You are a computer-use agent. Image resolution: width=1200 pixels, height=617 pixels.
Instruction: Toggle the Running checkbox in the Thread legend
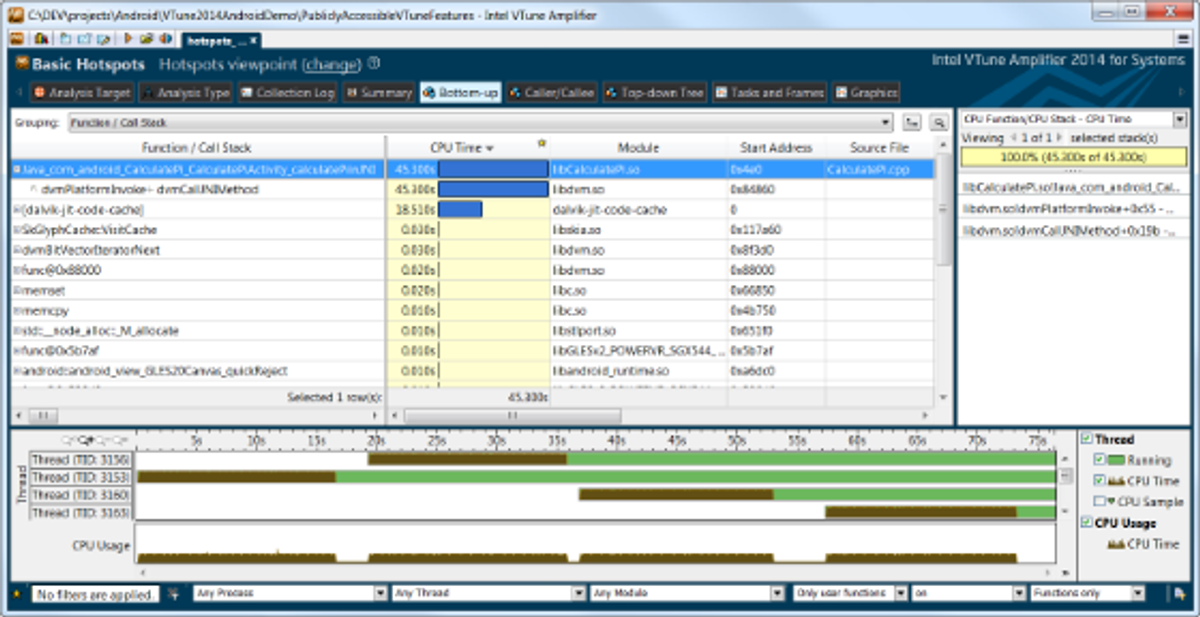tap(1098, 460)
